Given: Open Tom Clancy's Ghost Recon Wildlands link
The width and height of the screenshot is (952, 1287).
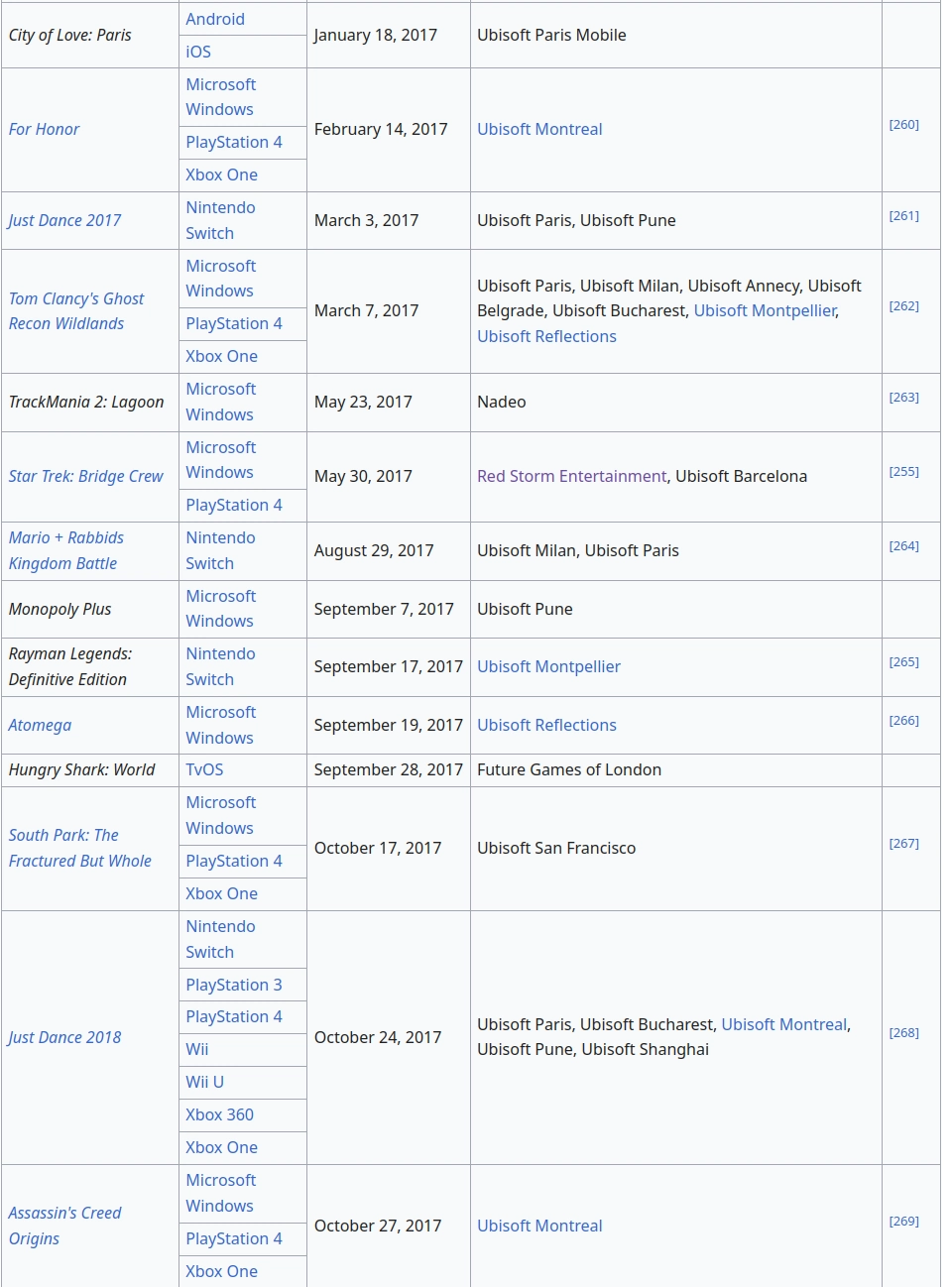Looking at the screenshot, I should pos(76,311).
